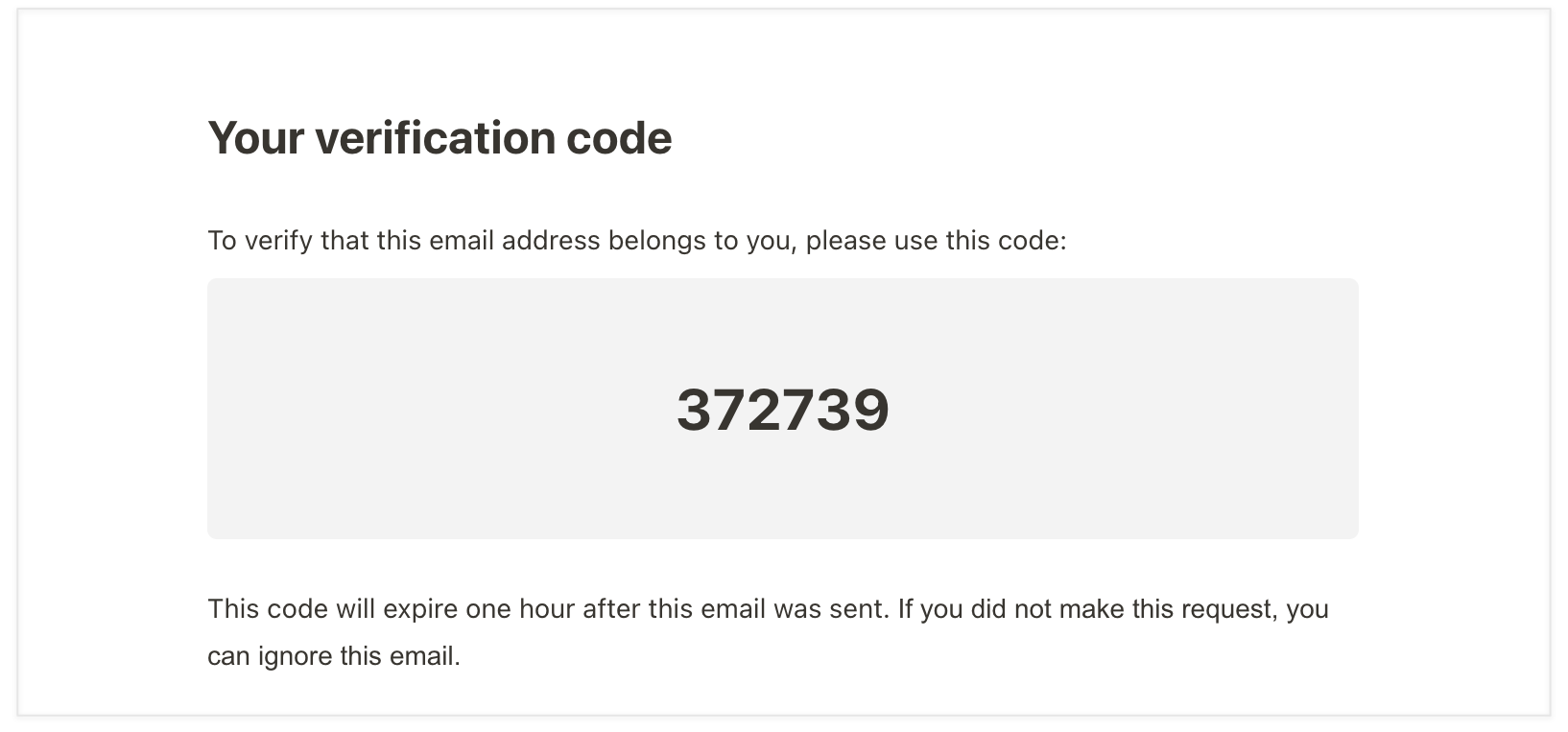Click the word "expire" in the expiry note
1568x732 pixels.
418,609
